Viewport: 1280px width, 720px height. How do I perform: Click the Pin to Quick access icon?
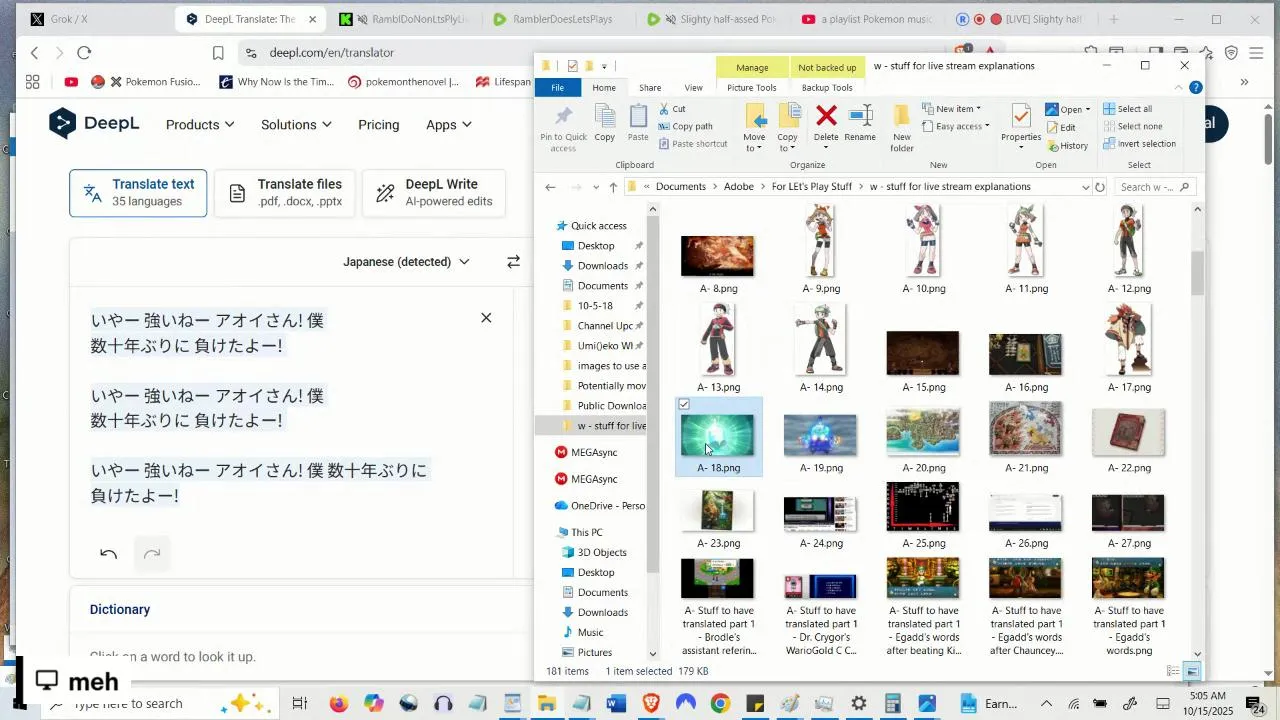[563, 117]
